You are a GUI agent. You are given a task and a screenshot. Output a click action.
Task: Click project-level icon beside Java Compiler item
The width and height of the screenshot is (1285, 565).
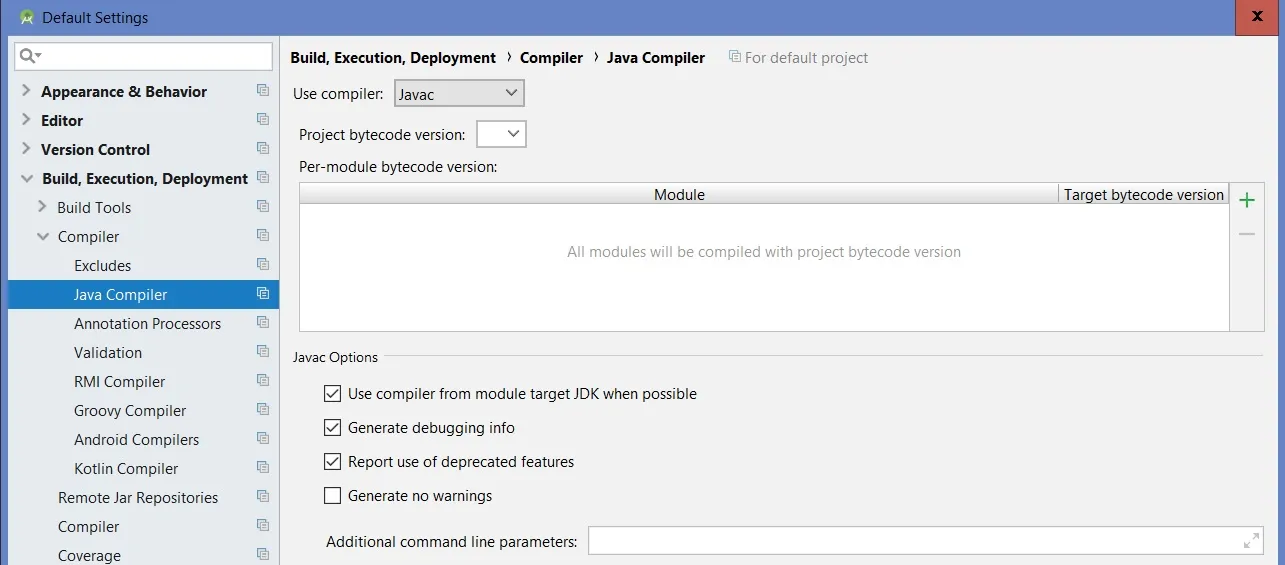click(x=263, y=294)
